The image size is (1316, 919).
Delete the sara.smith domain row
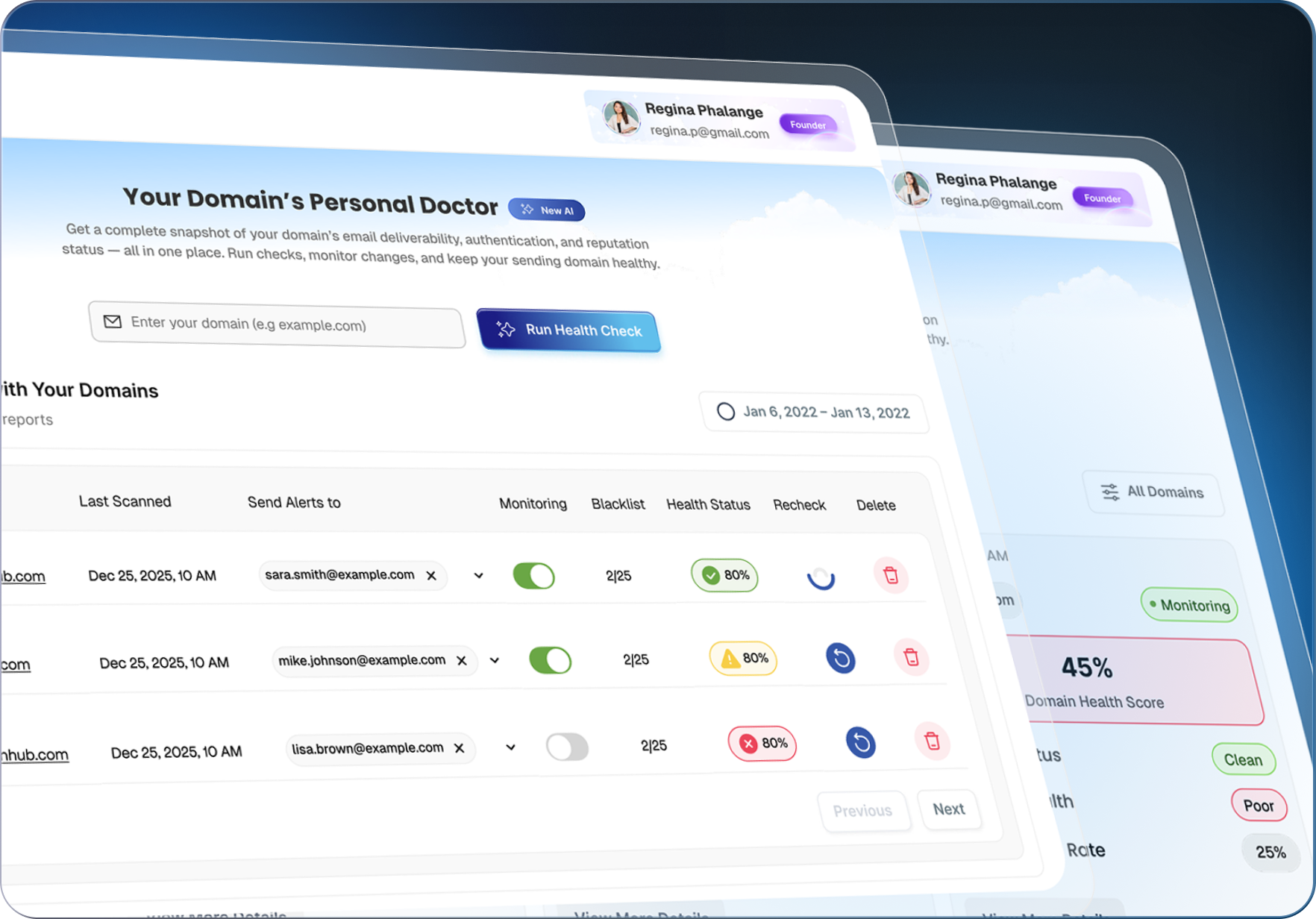(x=891, y=575)
